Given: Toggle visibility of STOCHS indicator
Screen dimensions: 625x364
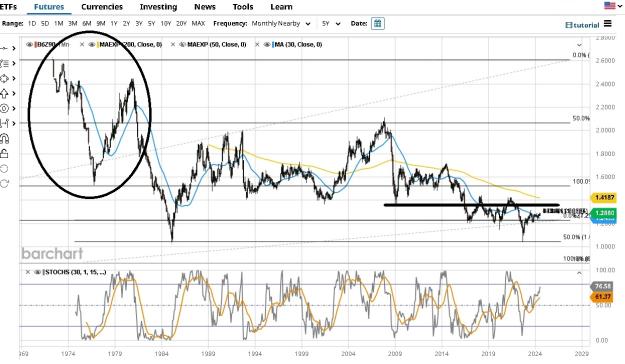Looking at the screenshot, I should (x=37, y=272).
